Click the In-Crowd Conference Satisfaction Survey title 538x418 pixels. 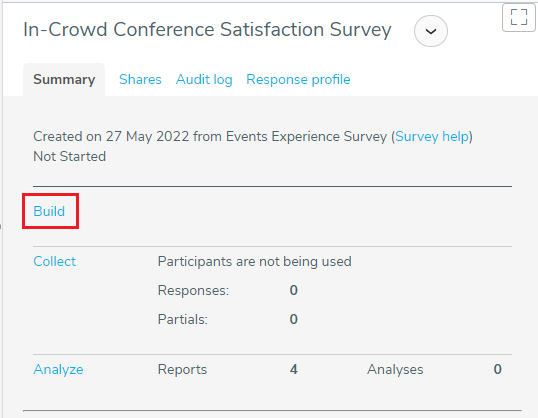[x=207, y=30]
